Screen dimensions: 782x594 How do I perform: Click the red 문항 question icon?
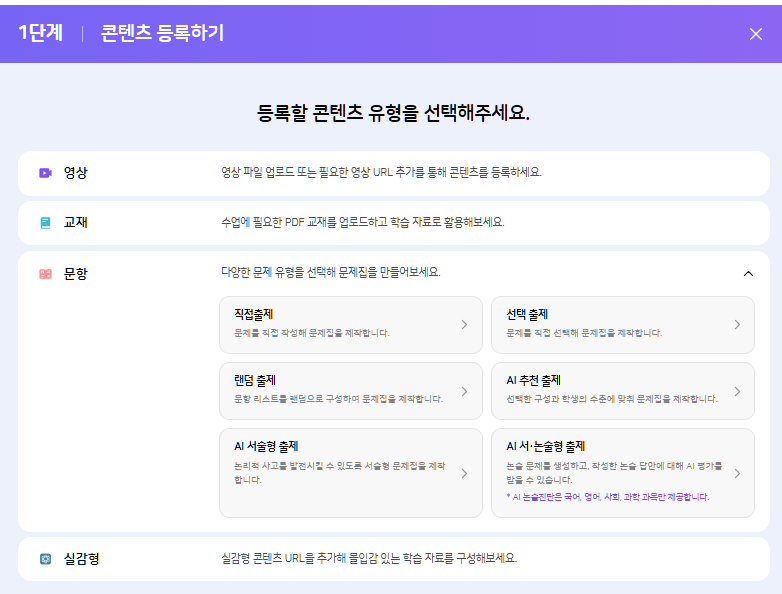point(45,274)
